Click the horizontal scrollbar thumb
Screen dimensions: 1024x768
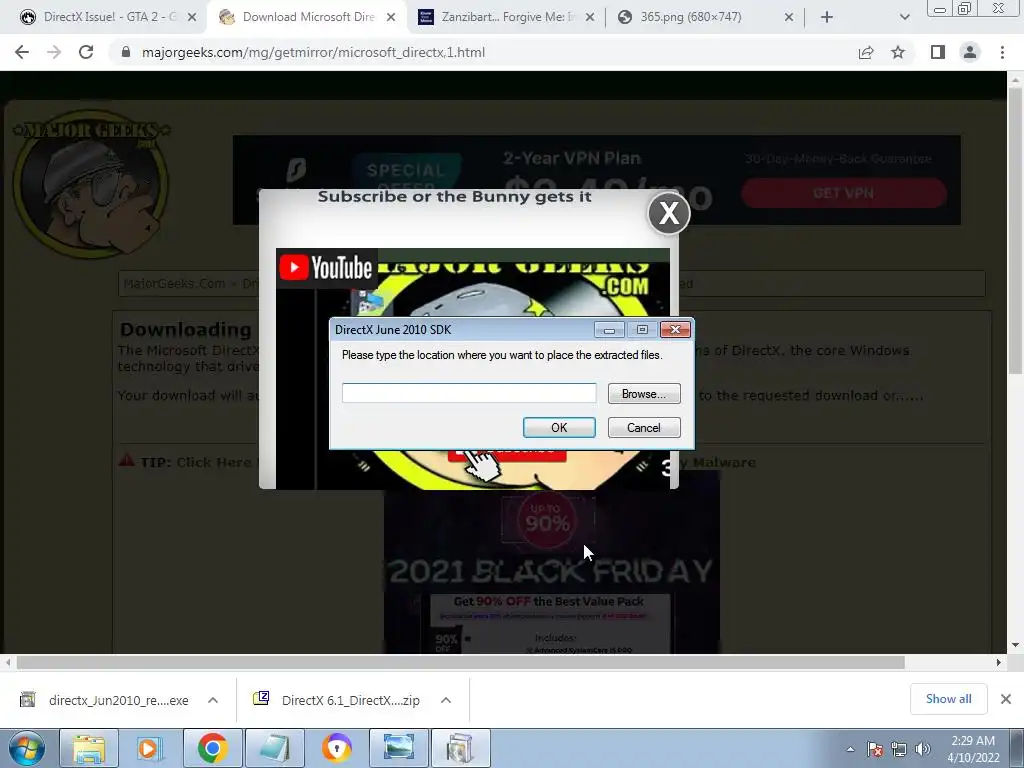pos(460,662)
